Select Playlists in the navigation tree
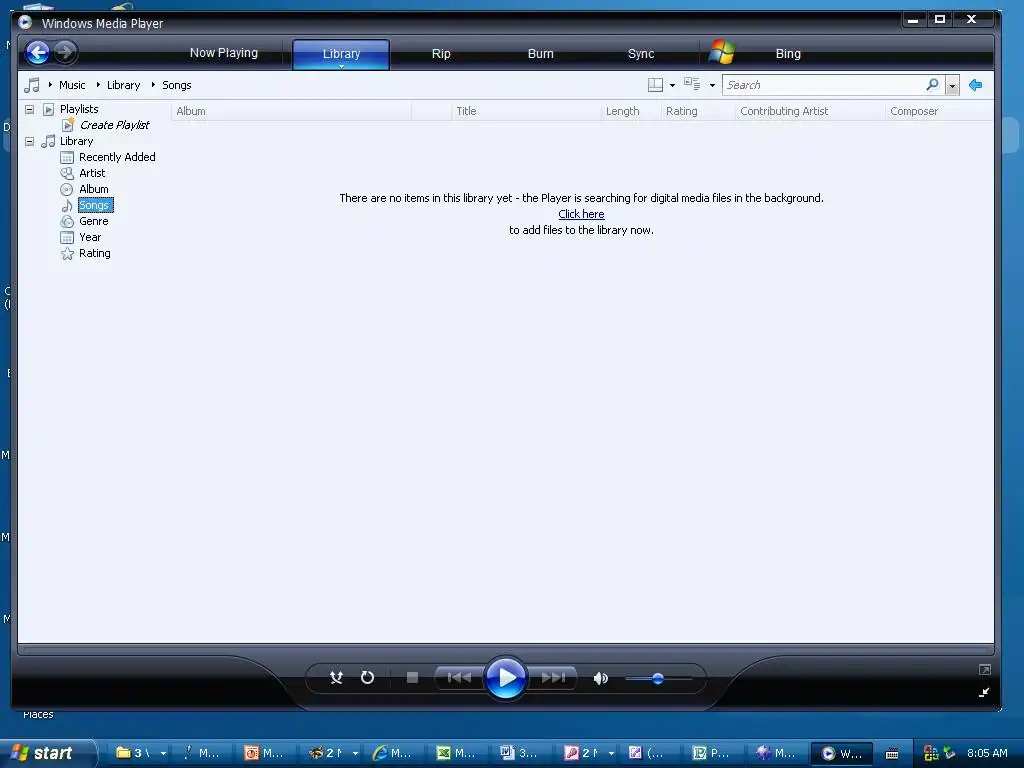The width and height of the screenshot is (1024, 768). [x=79, y=109]
